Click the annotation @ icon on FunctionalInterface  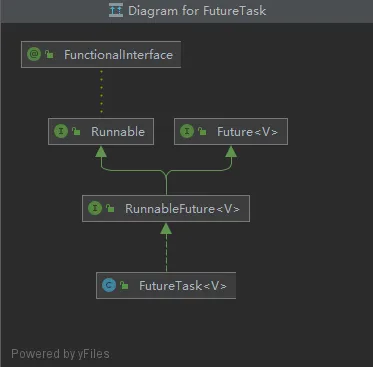coord(34,54)
